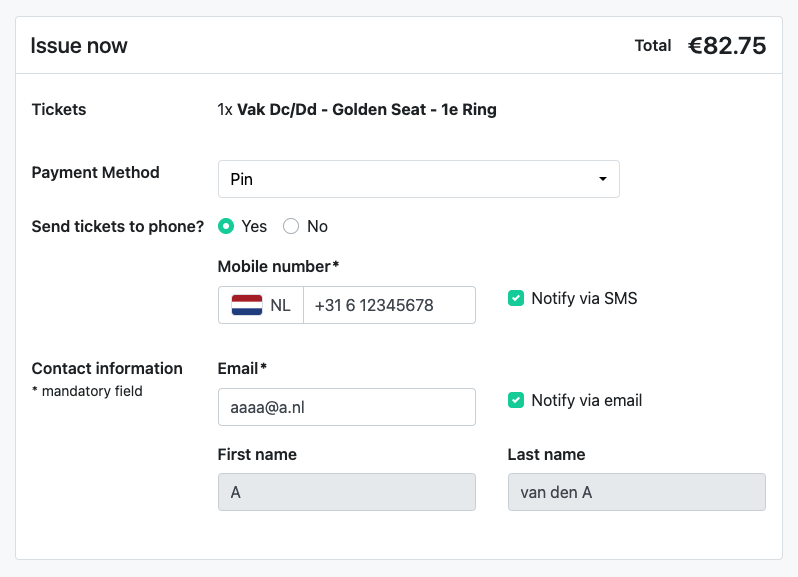Uncheck Notify via SMS checkbox

click(516, 298)
